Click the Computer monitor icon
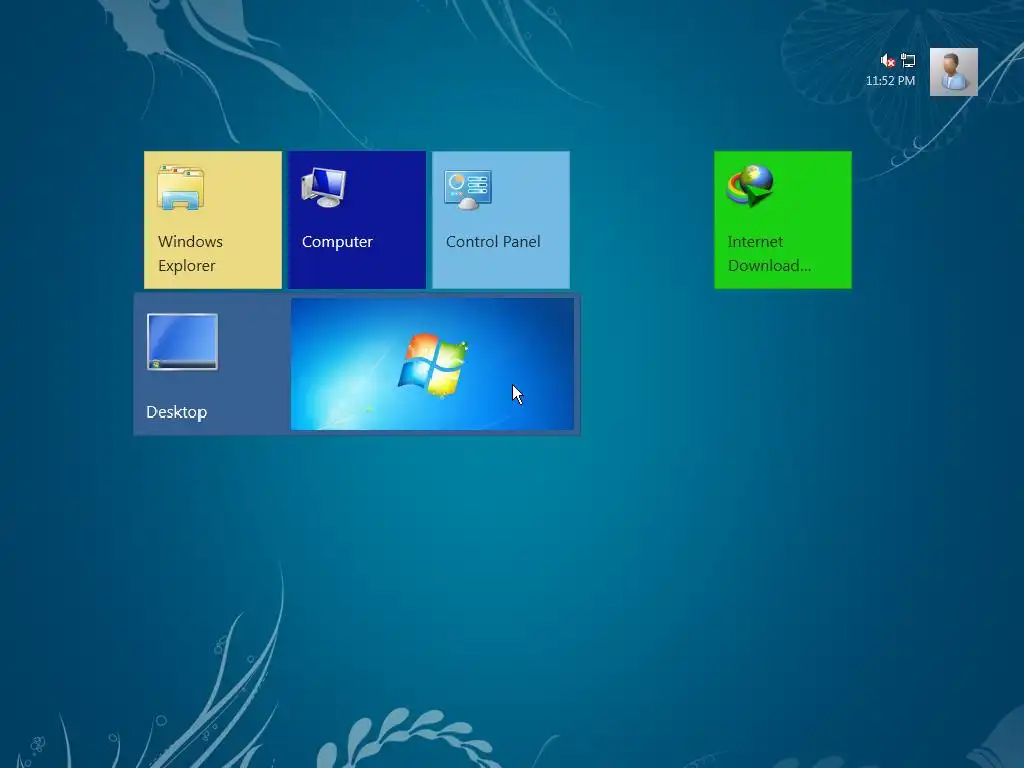The image size is (1024, 768). pos(324,187)
